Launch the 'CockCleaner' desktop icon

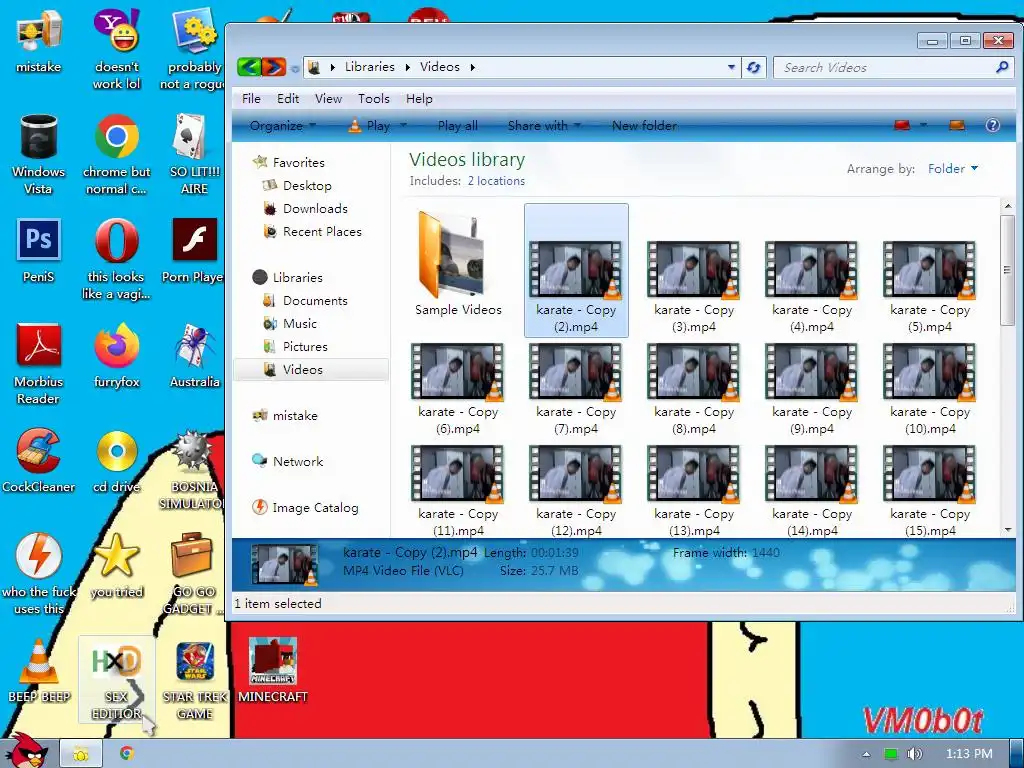pos(39,460)
